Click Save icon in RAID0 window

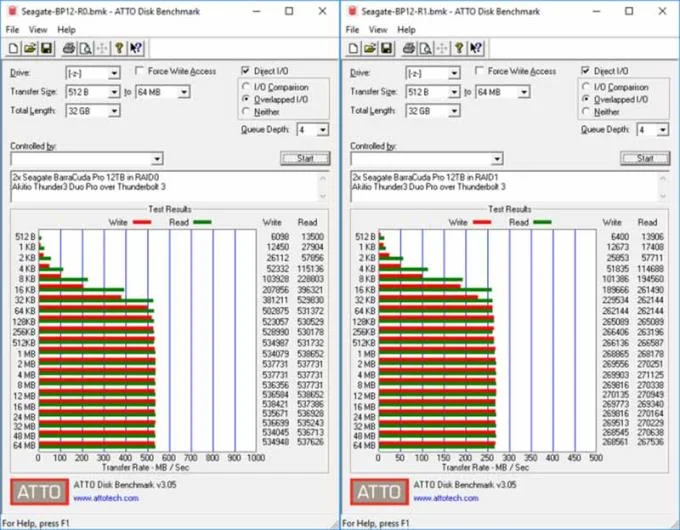pos(46,48)
